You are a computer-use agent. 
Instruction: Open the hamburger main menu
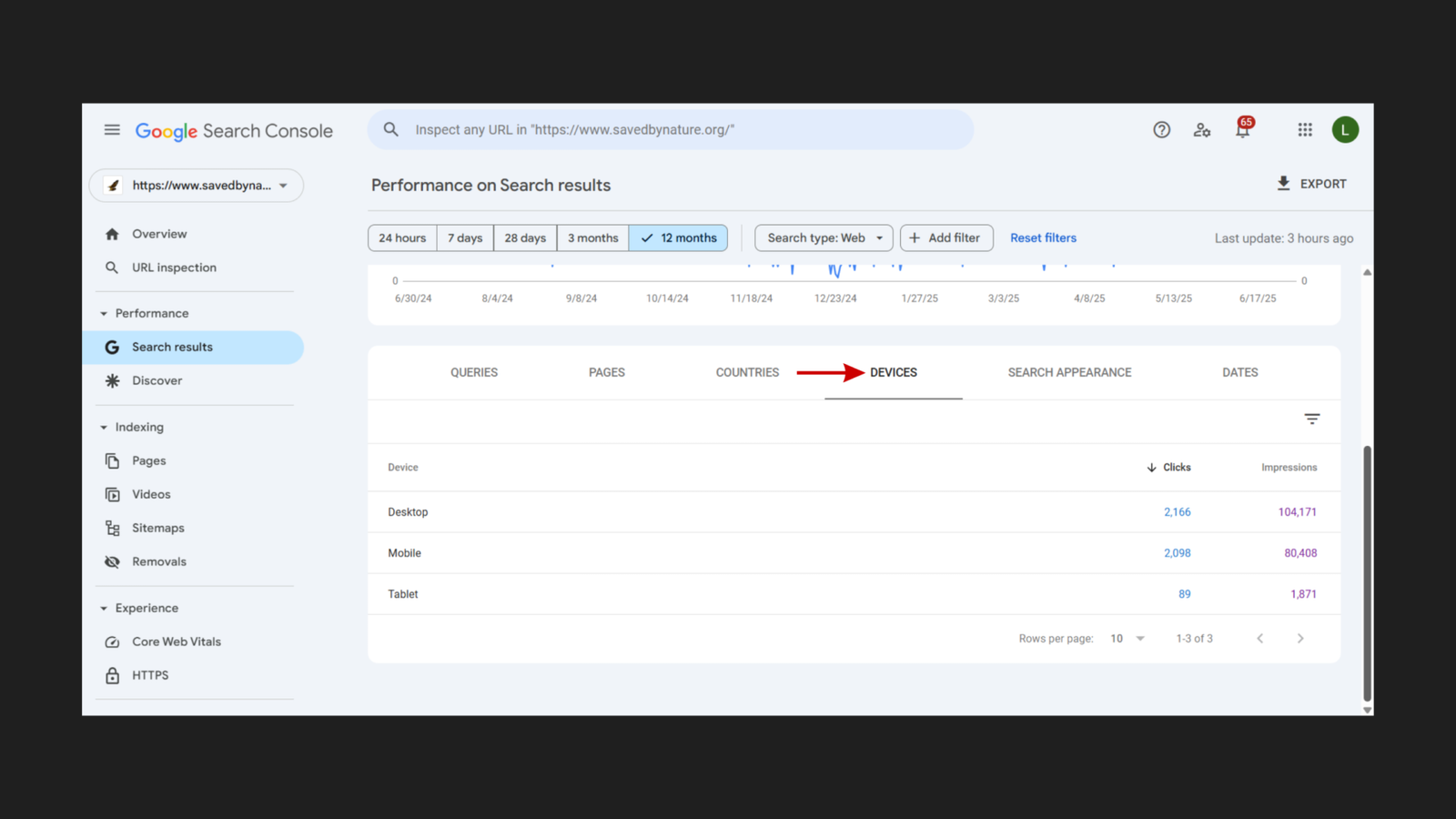click(x=112, y=130)
